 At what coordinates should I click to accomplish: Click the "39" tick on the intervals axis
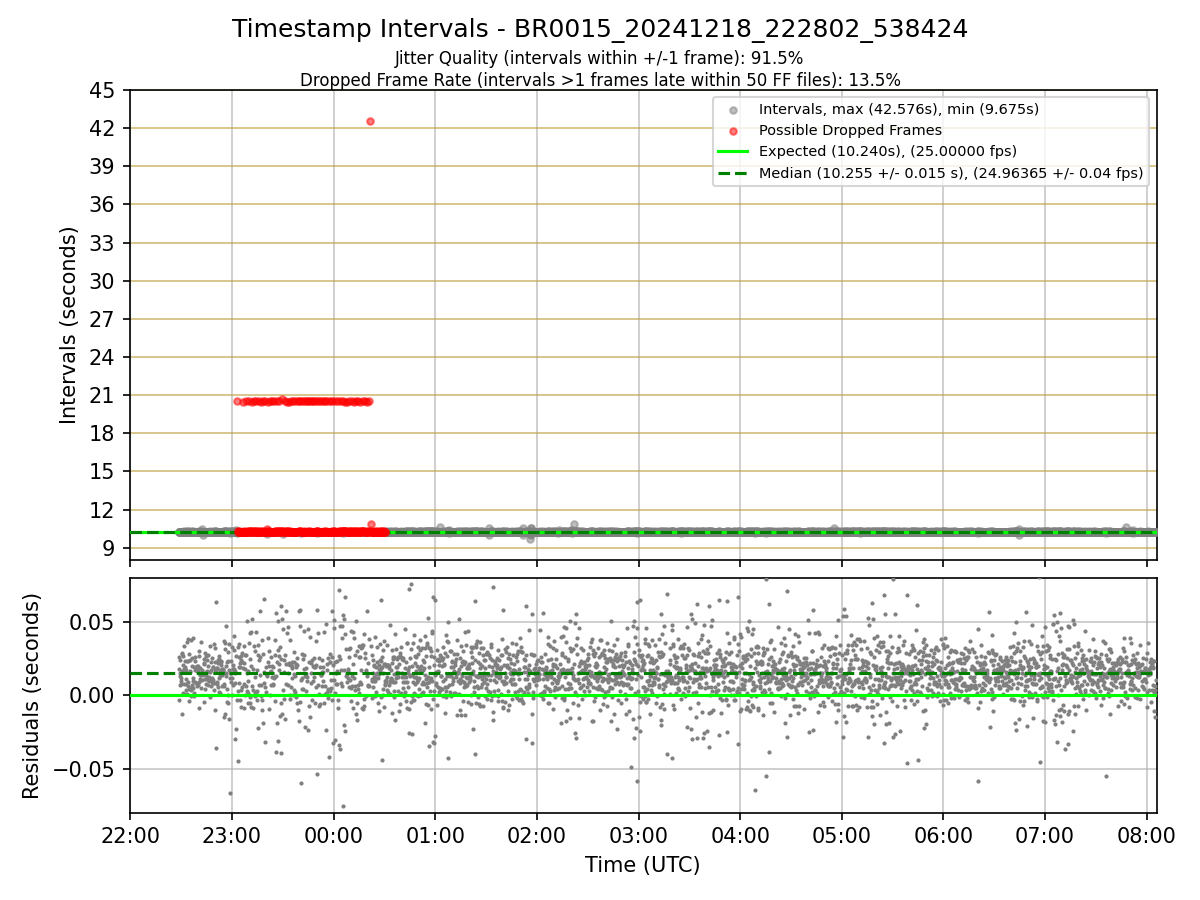coord(104,166)
